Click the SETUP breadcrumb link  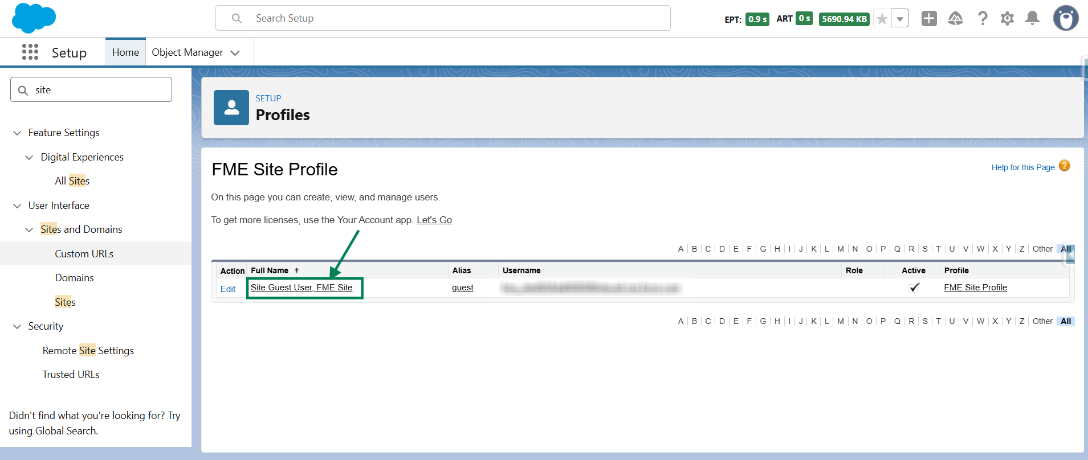(269, 99)
